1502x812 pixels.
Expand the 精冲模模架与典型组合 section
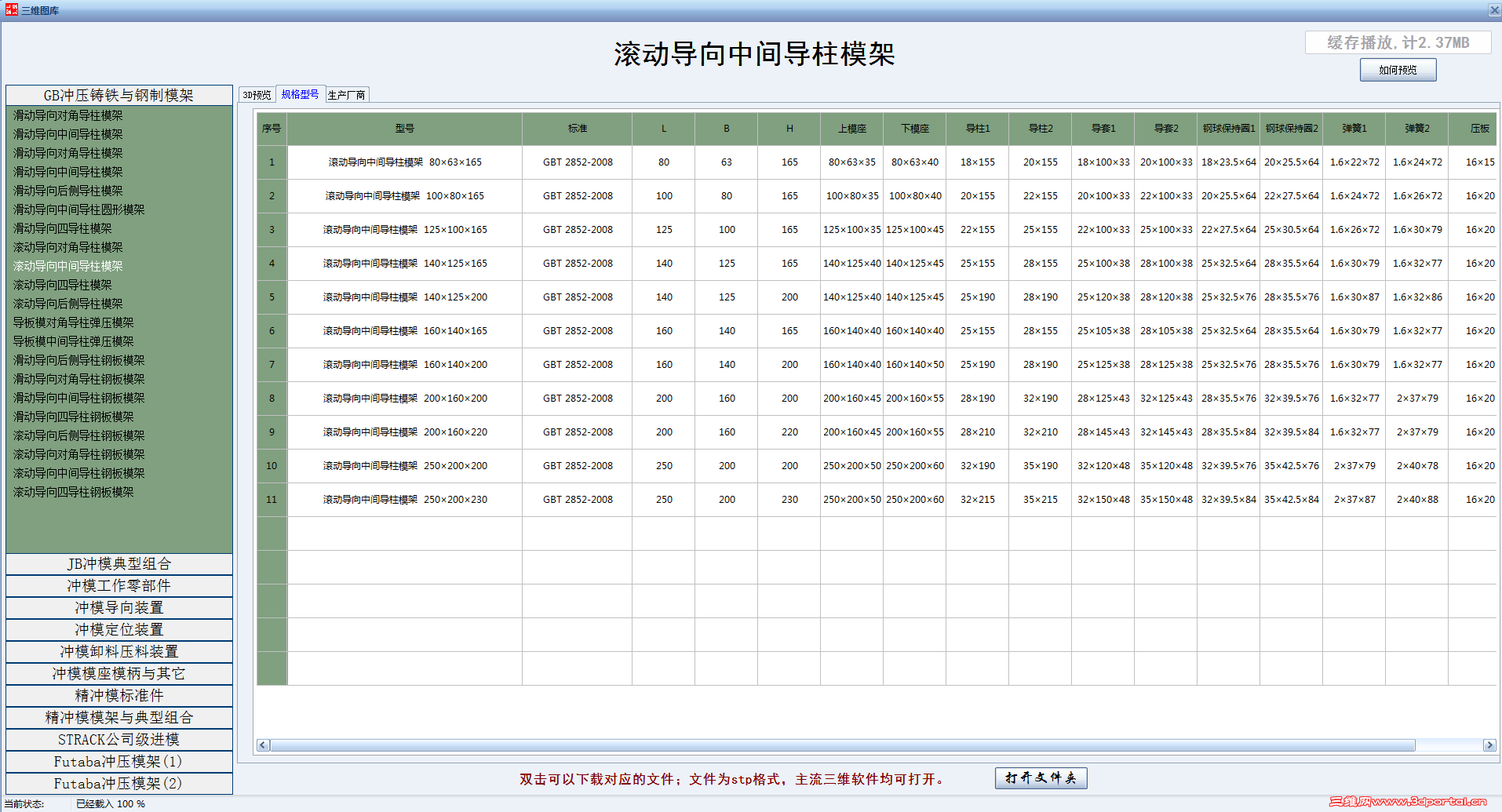(119, 718)
